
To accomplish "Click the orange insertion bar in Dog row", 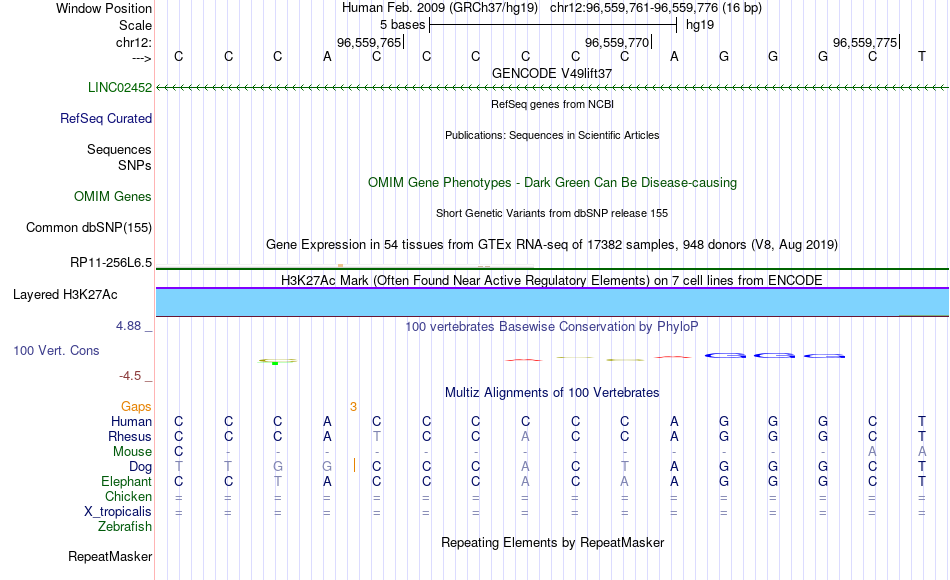I will coord(354,465).
